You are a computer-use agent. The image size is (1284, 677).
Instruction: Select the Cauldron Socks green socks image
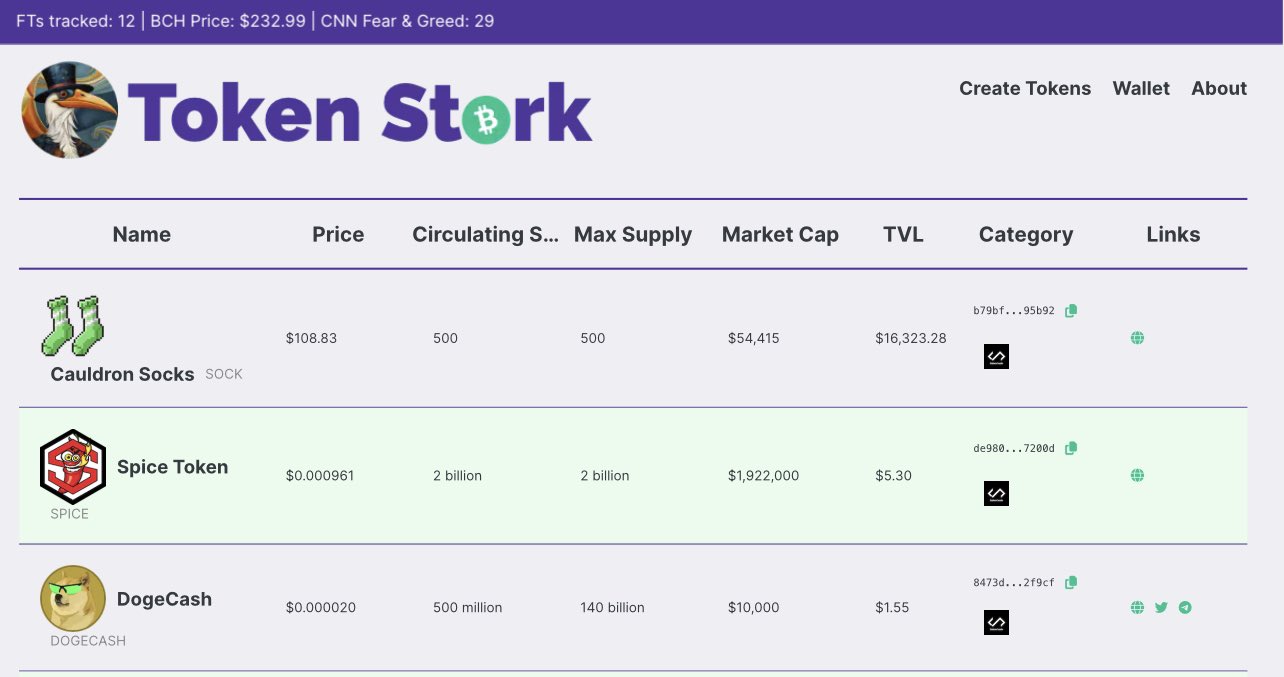[73, 324]
